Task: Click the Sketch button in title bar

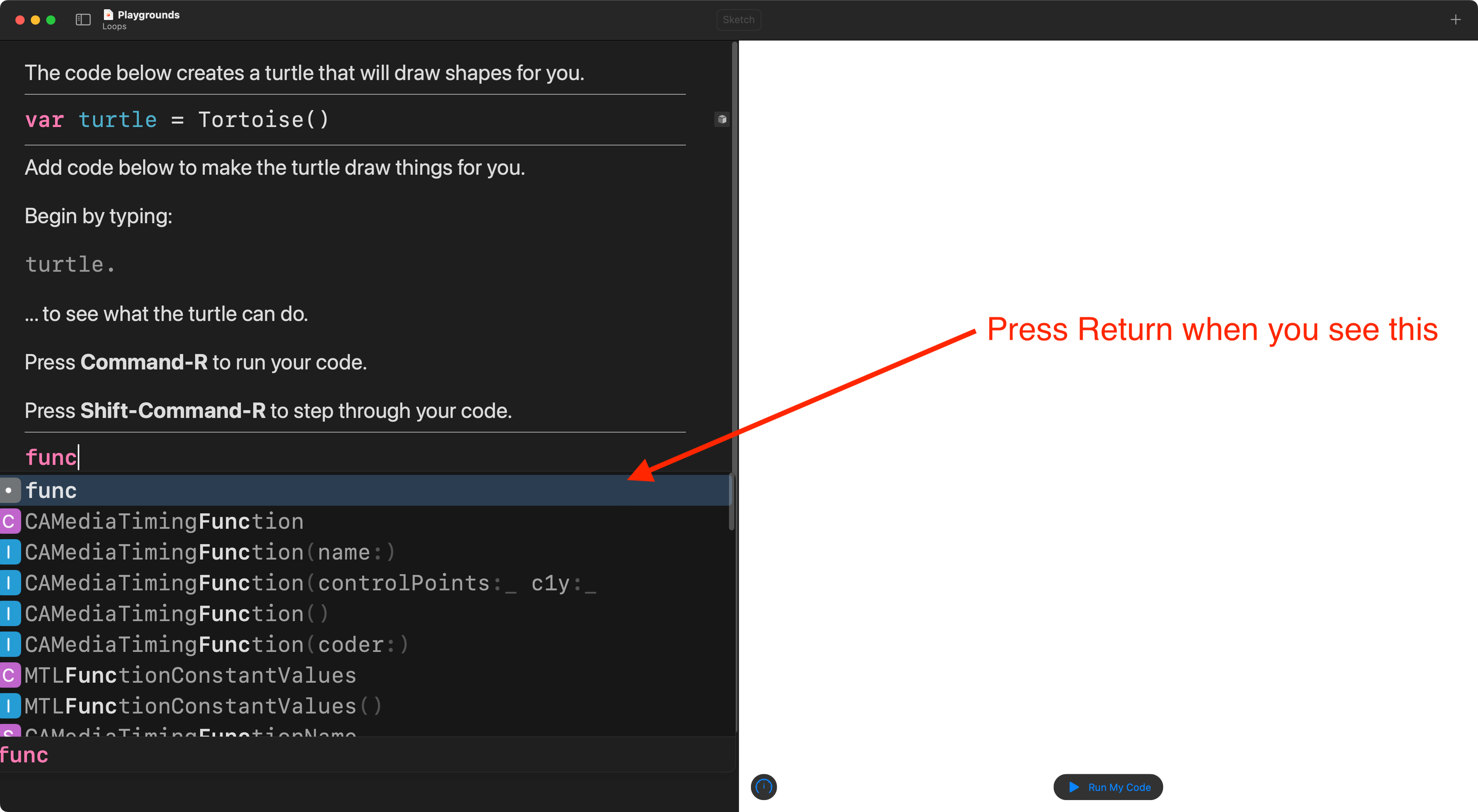Action: [x=739, y=20]
